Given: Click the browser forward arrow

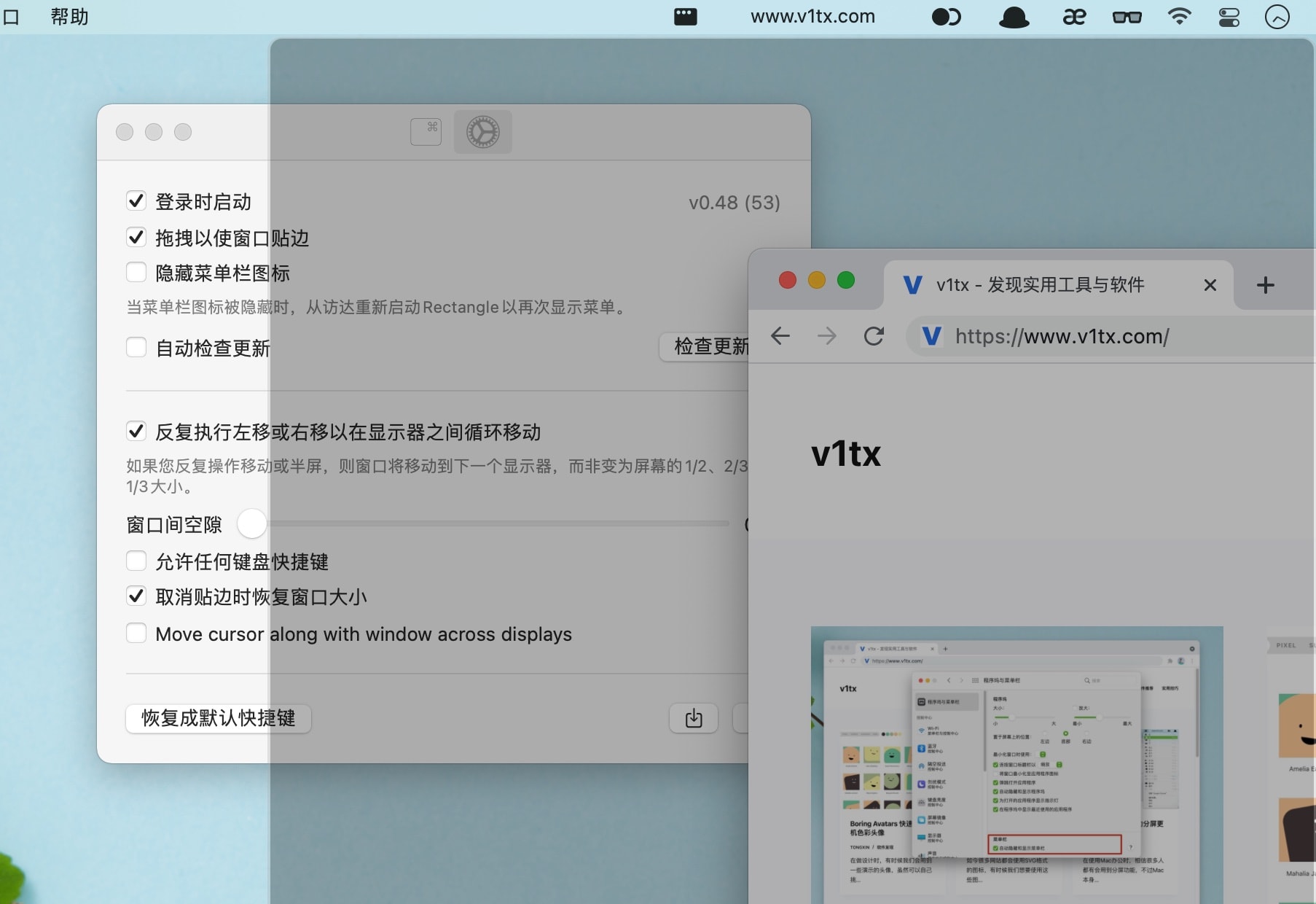Looking at the screenshot, I should coord(827,336).
